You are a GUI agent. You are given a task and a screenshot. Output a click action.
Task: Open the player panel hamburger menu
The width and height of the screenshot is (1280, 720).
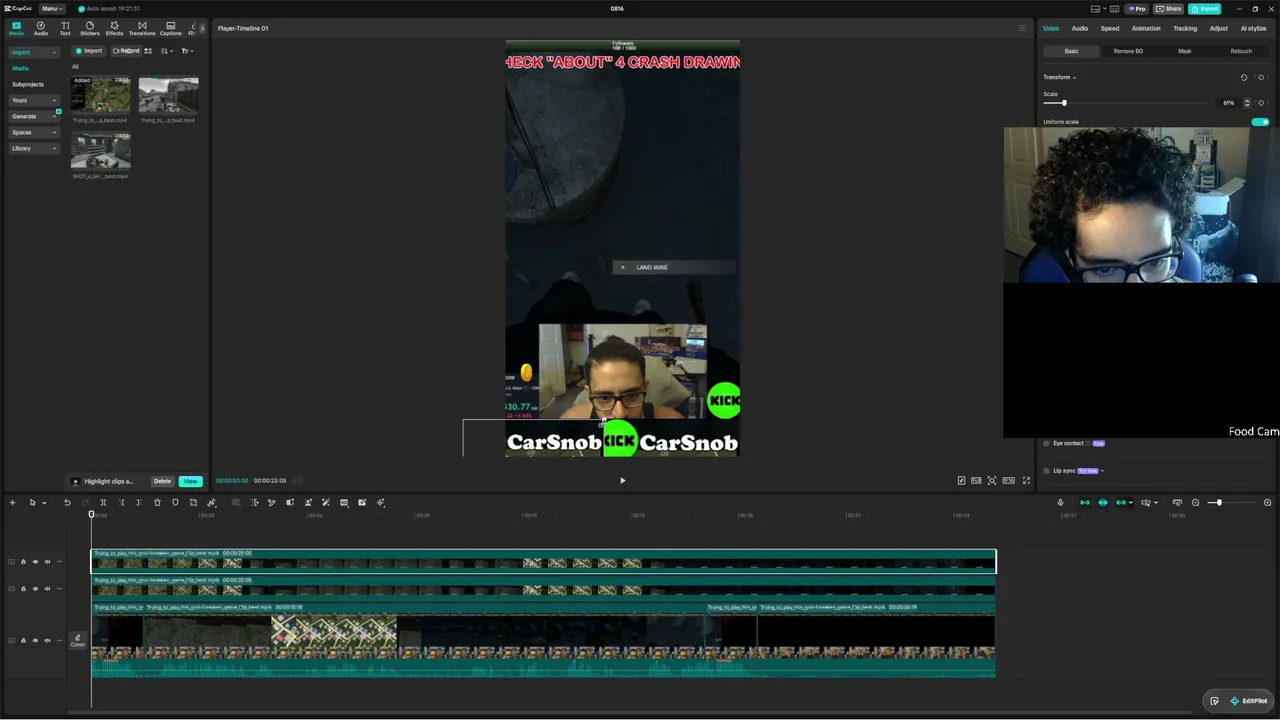click(1022, 28)
